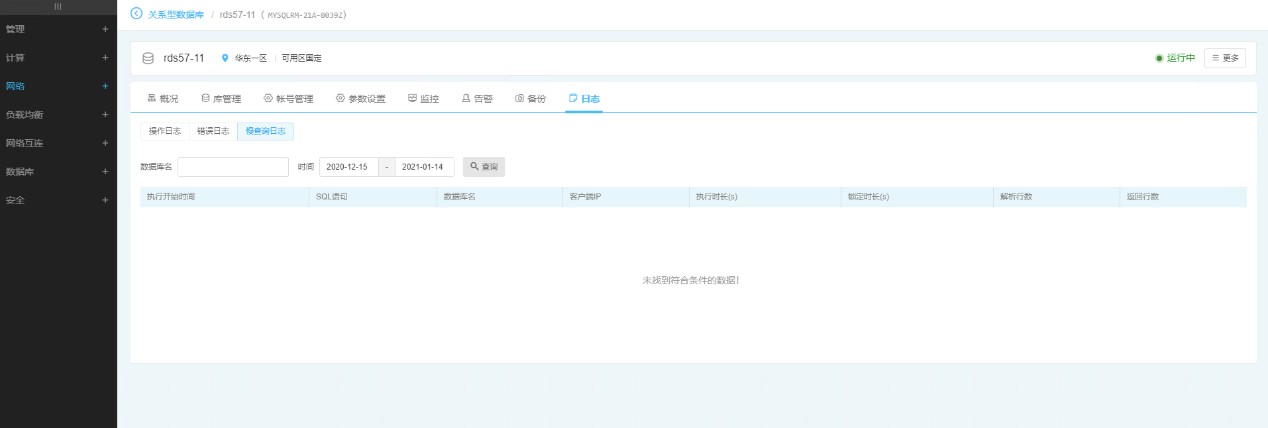Click the database cylinder icon beside rds57-11

coord(148,58)
